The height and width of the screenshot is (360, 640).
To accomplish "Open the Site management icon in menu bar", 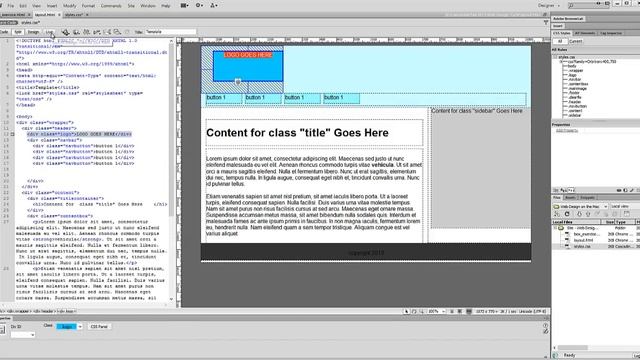I will (213, 5).
